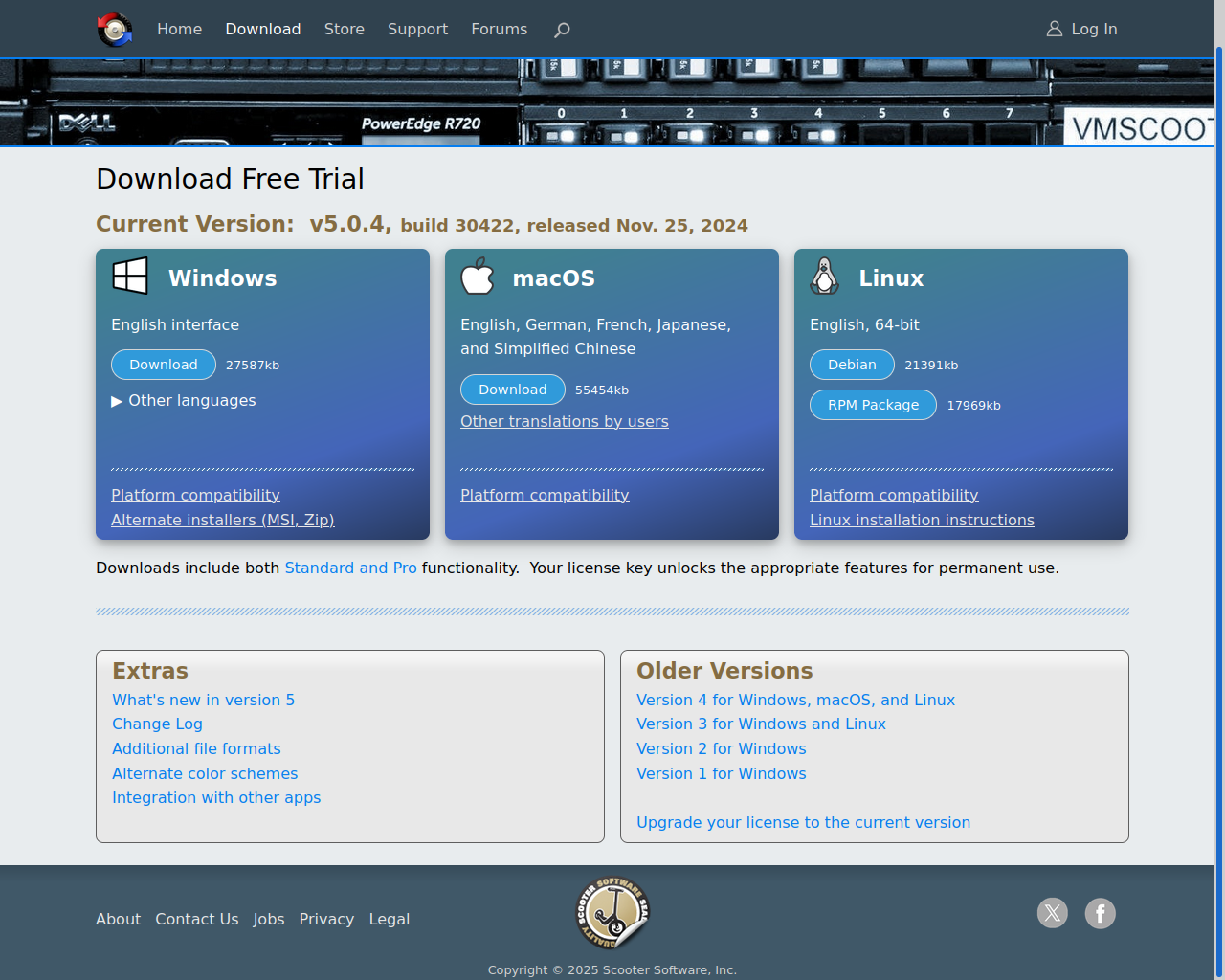Click the server banner image

607,102
